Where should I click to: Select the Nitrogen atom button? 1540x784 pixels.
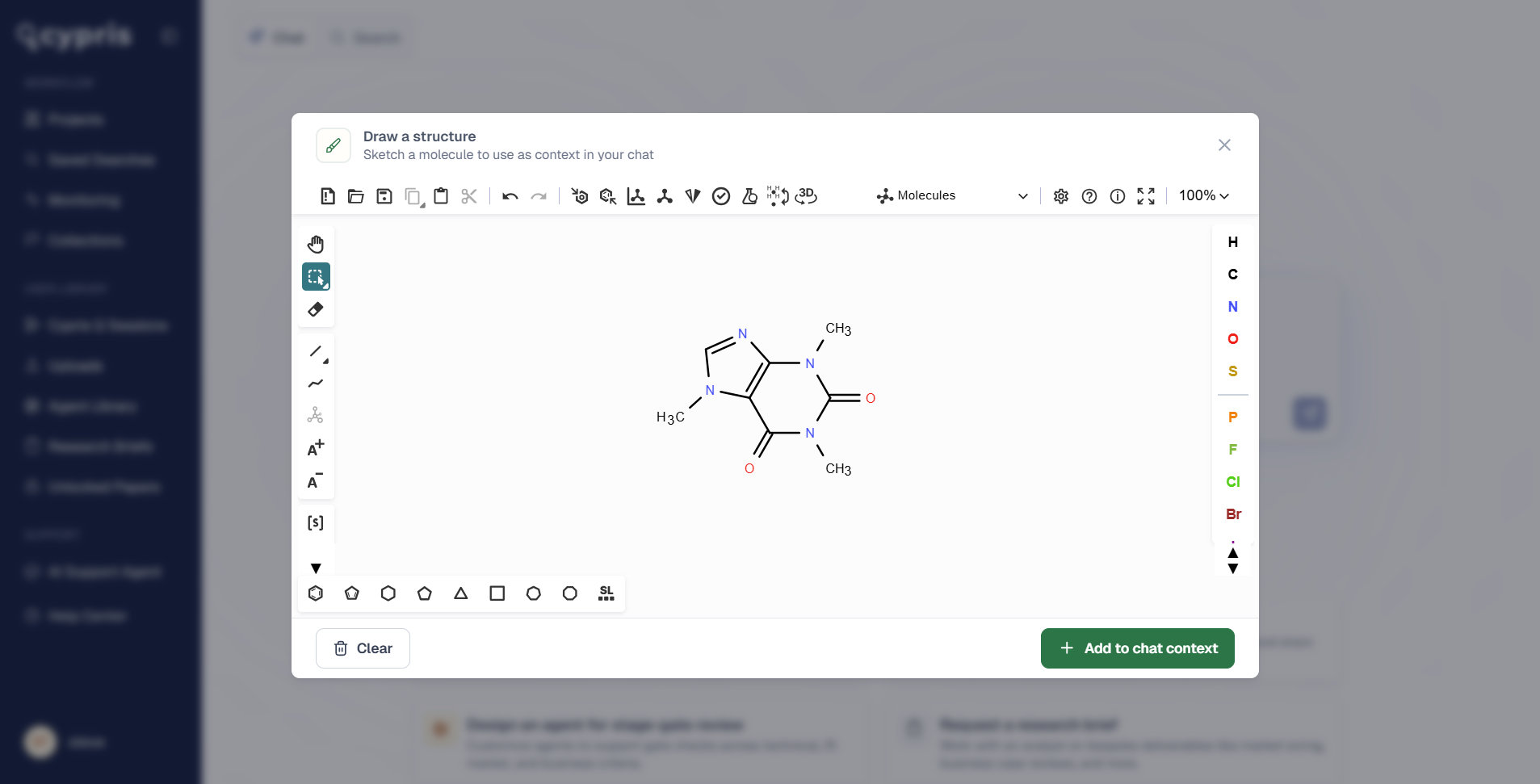1233,307
